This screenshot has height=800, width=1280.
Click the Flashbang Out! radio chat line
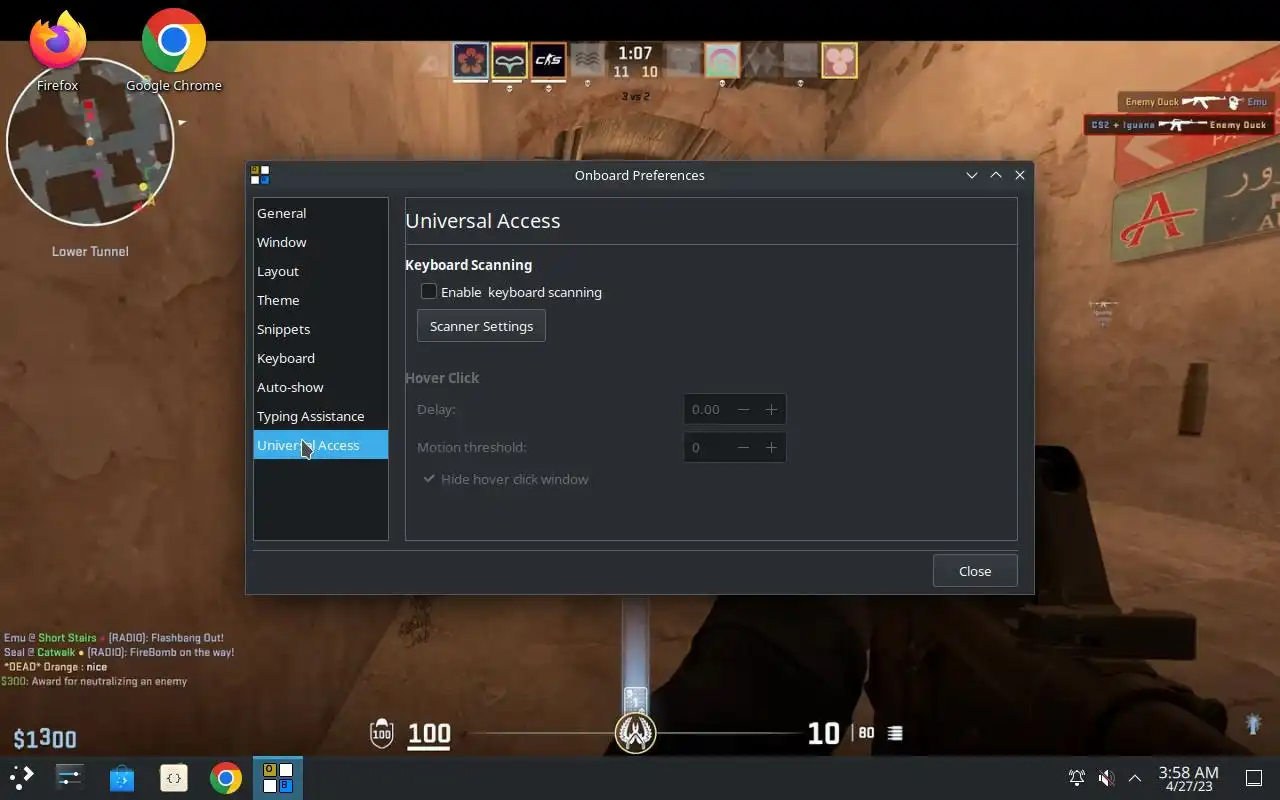114,638
